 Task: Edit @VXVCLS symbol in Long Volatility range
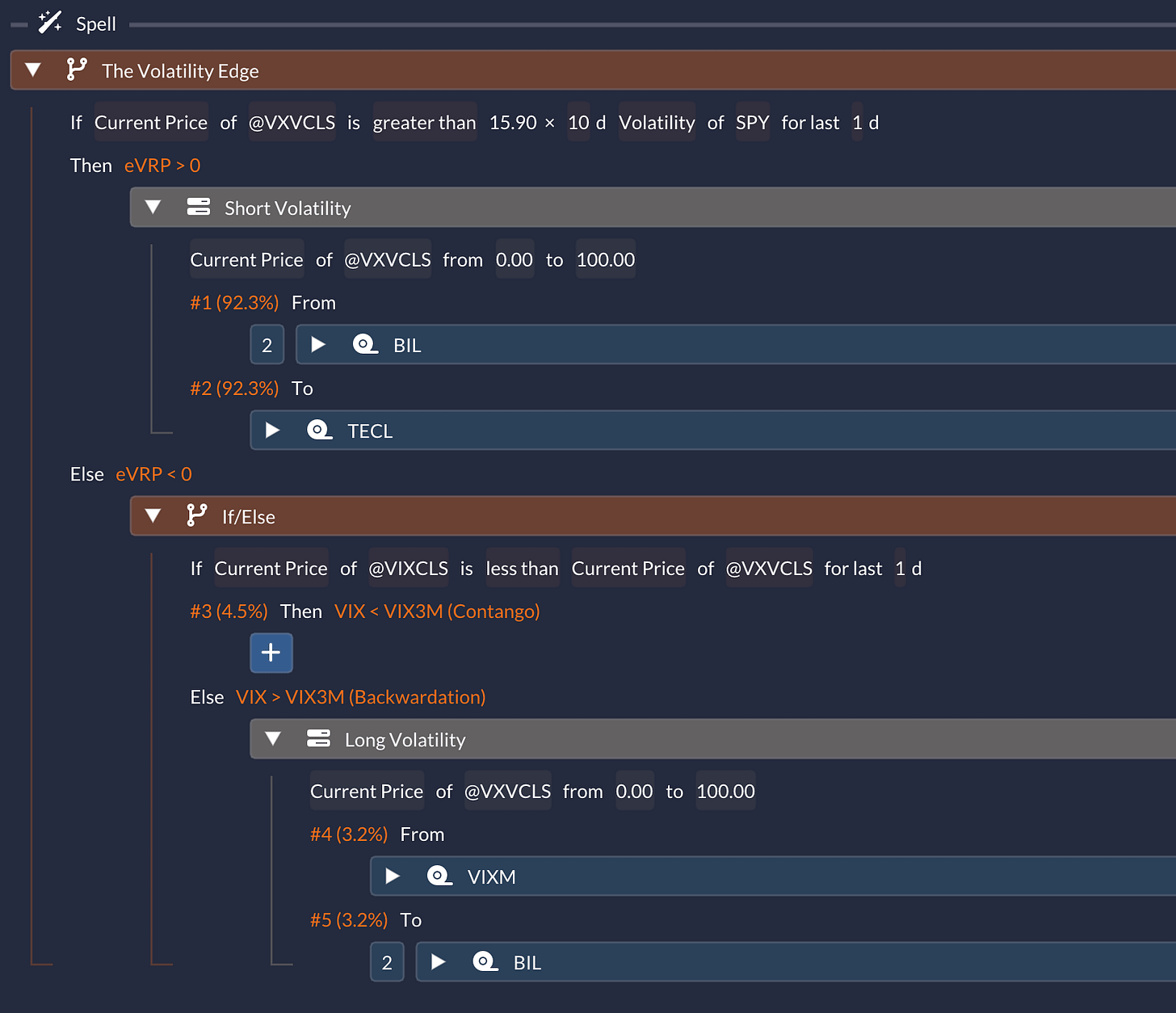[x=508, y=791]
